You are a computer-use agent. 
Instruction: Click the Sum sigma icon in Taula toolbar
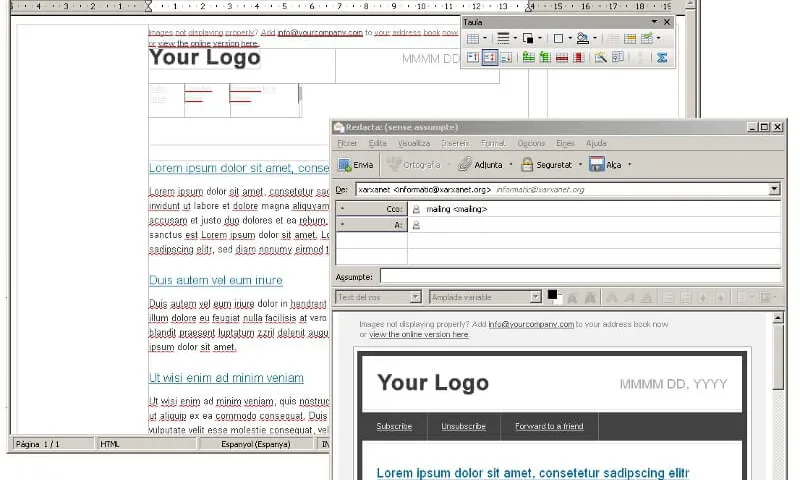click(x=662, y=58)
